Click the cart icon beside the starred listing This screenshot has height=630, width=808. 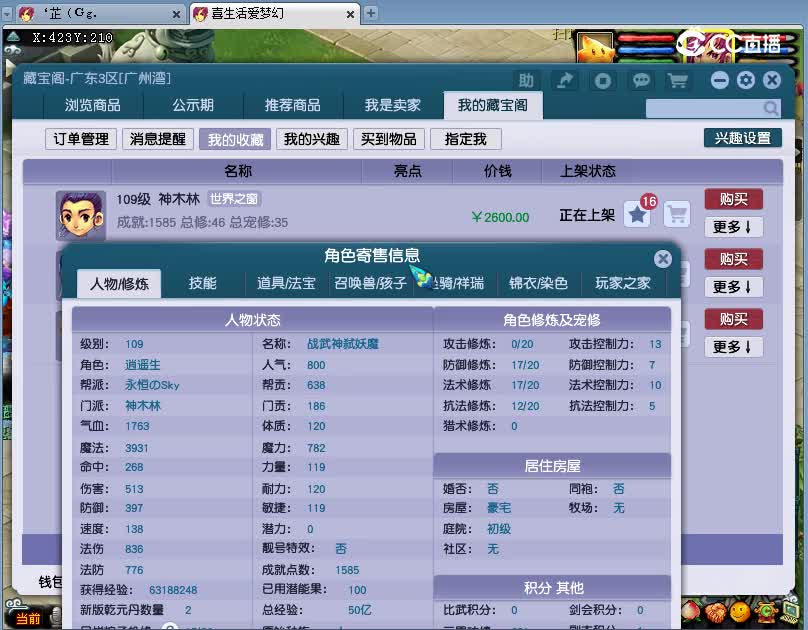675,214
